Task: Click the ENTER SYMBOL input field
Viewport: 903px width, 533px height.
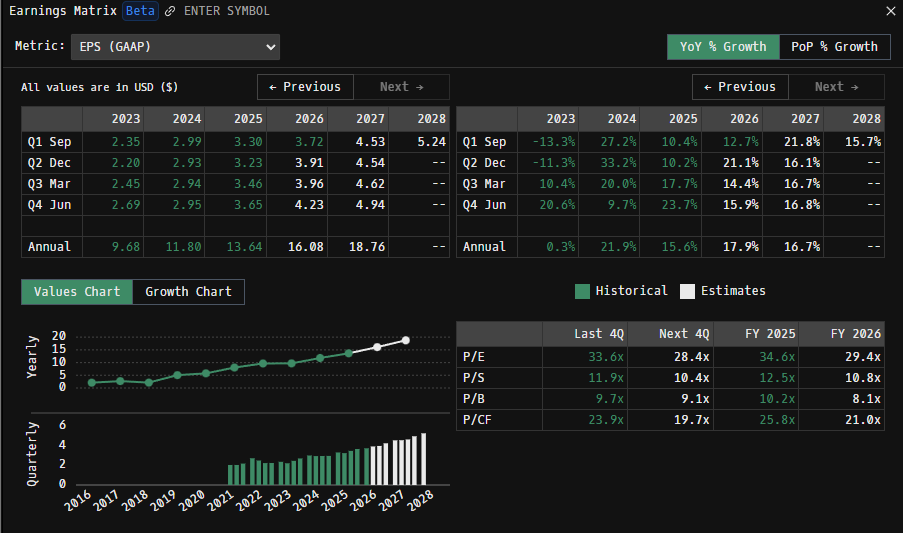Action: (x=226, y=11)
